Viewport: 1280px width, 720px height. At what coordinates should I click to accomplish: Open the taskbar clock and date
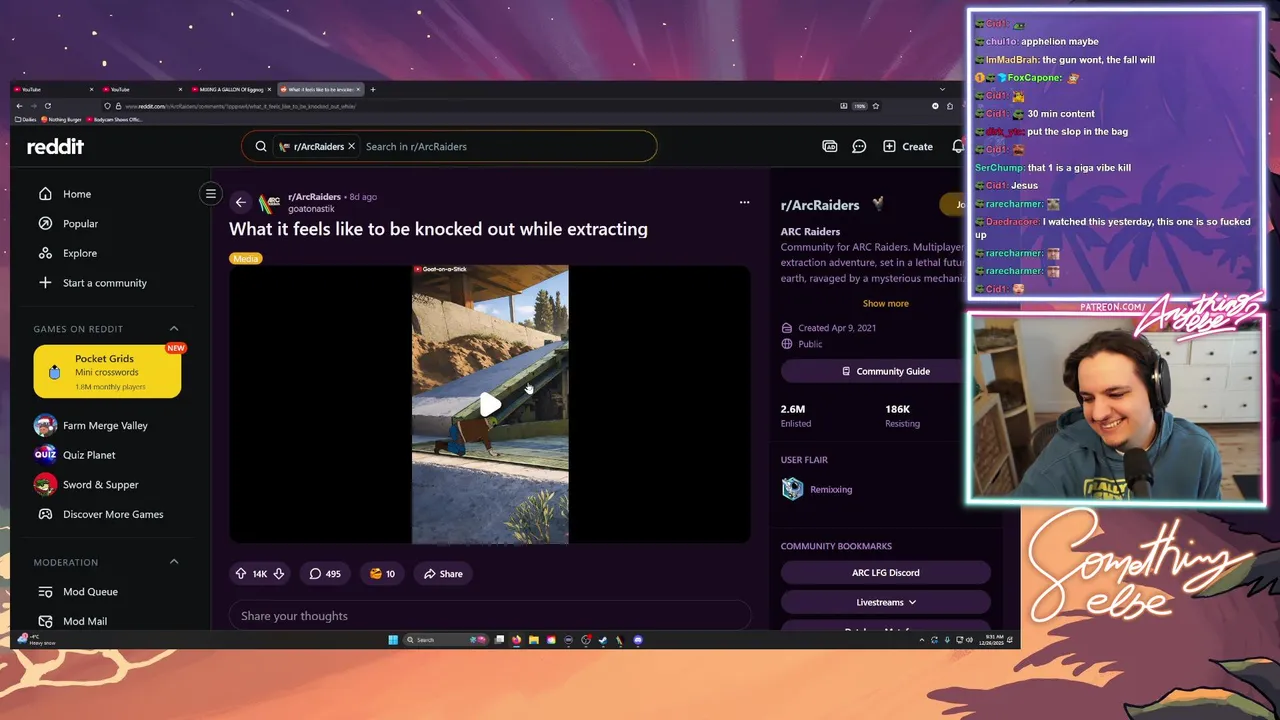pos(994,640)
